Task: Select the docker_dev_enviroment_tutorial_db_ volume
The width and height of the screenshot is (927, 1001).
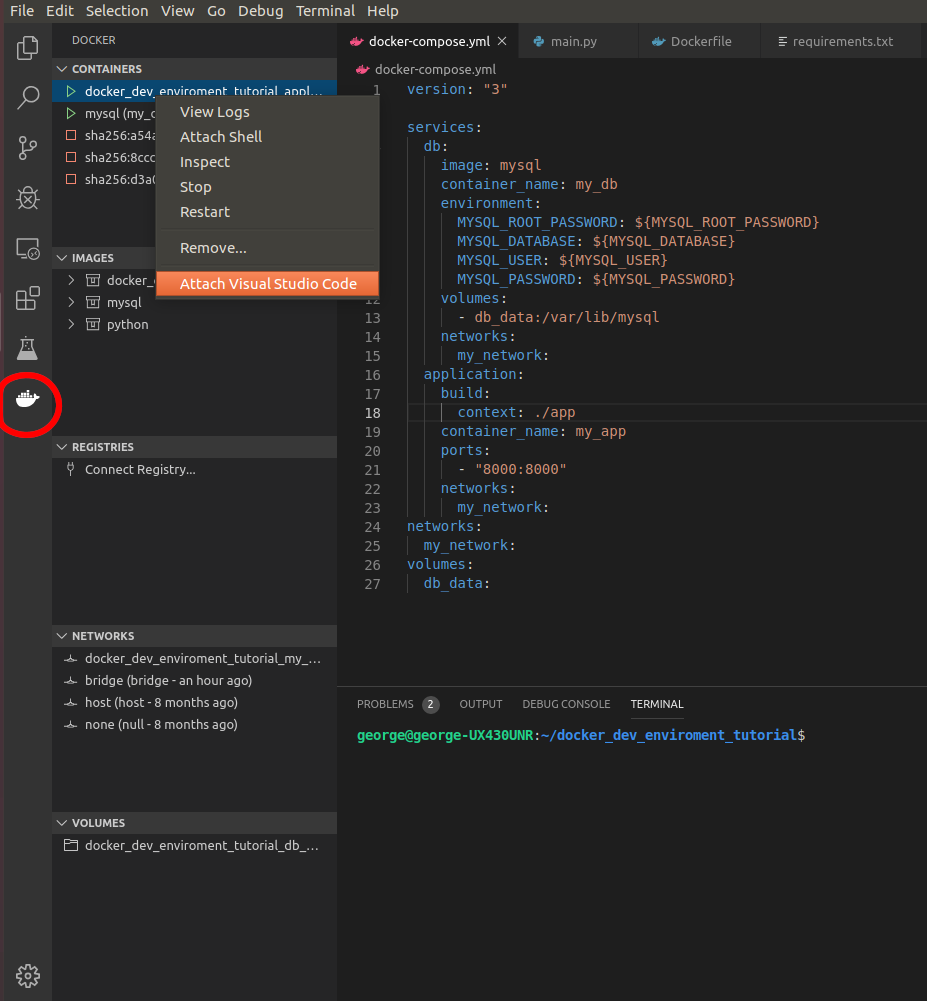Action: 195,845
